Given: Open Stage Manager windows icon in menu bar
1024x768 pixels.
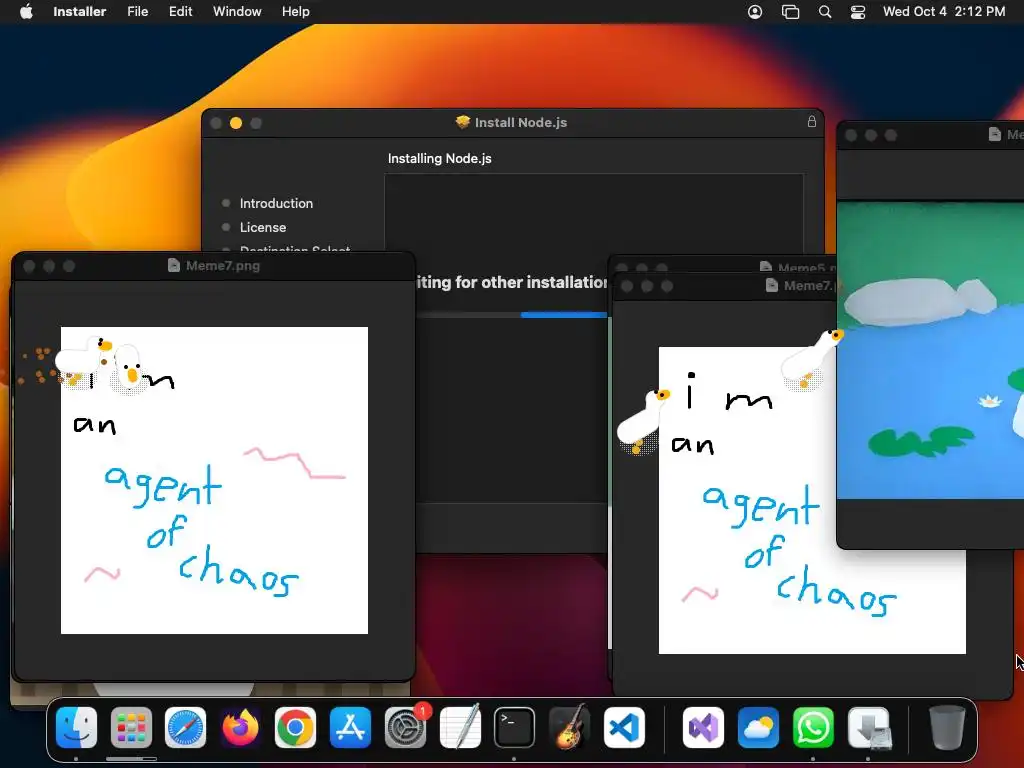Looking at the screenshot, I should [x=790, y=12].
